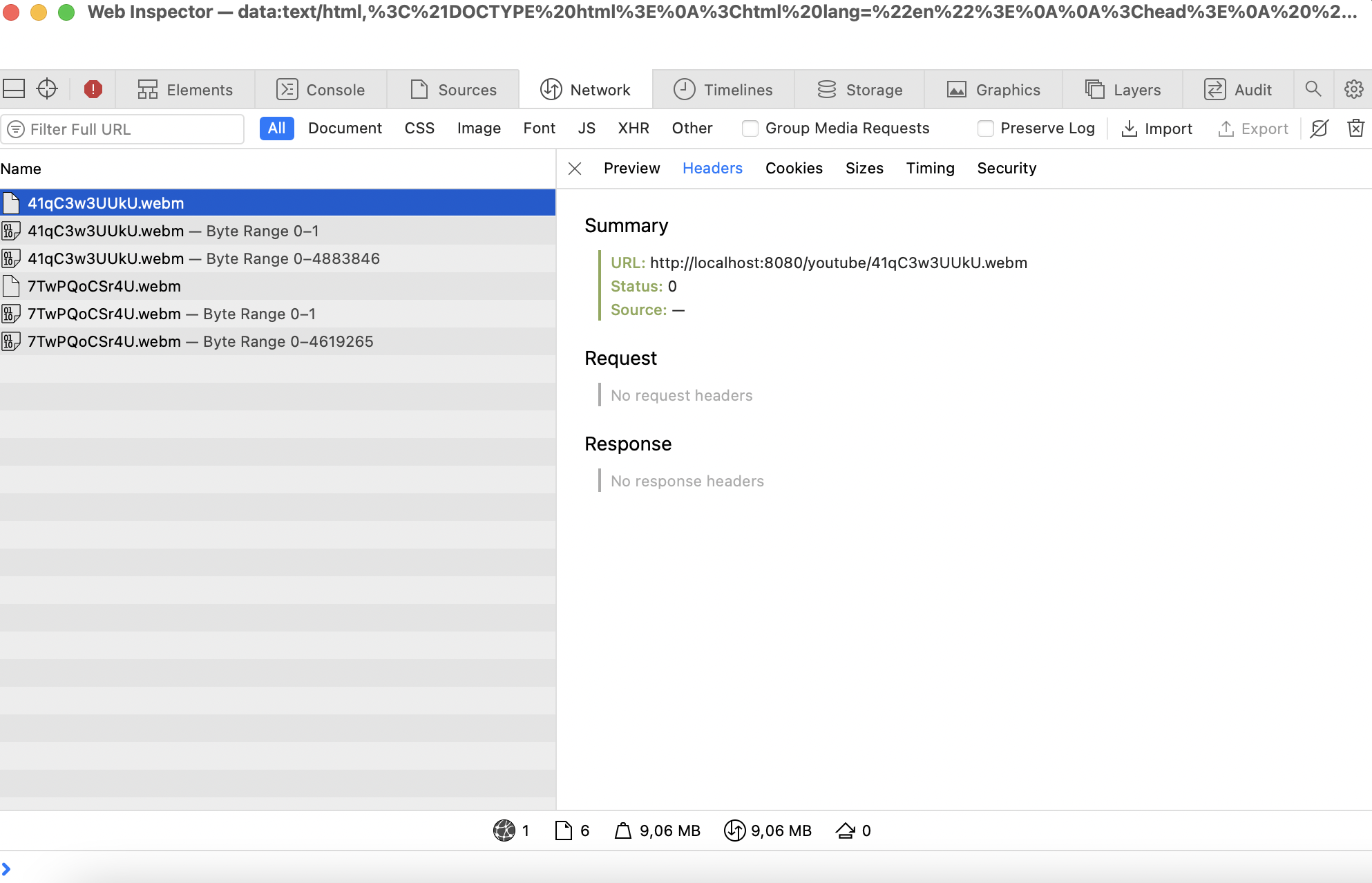Toggle disable resource caching icon
This screenshot has height=883, width=1372.
1320,129
